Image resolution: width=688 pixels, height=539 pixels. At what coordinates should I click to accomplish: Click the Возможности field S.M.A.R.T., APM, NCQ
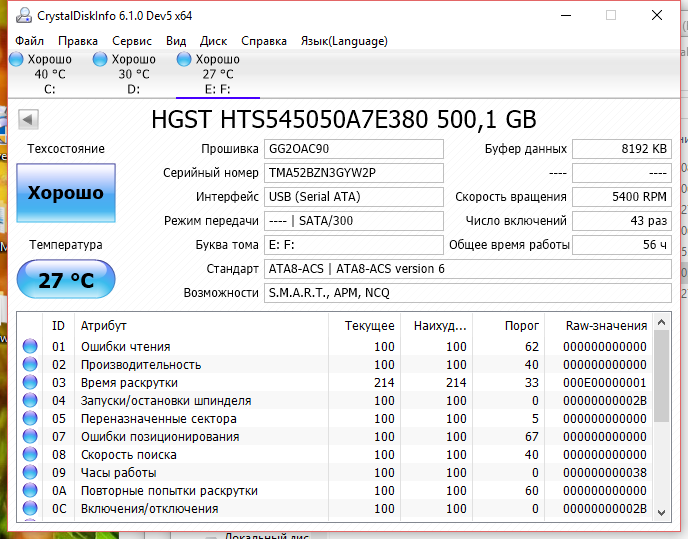[468, 293]
